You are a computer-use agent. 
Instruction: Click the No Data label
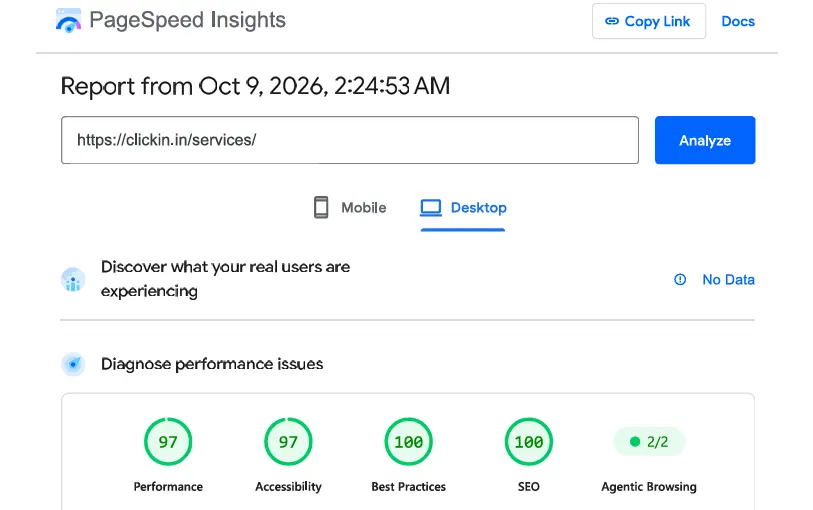click(x=728, y=280)
